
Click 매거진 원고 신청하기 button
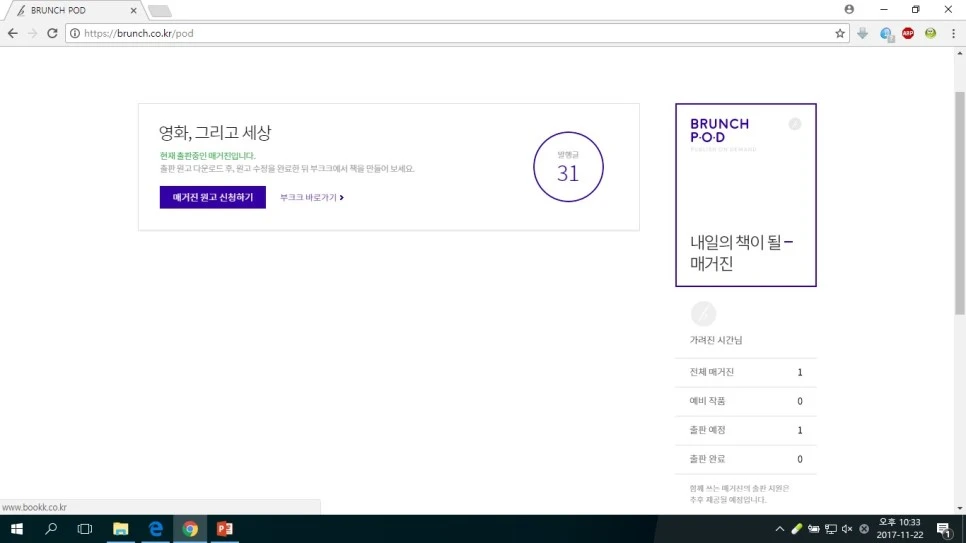[x=213, y=197]
